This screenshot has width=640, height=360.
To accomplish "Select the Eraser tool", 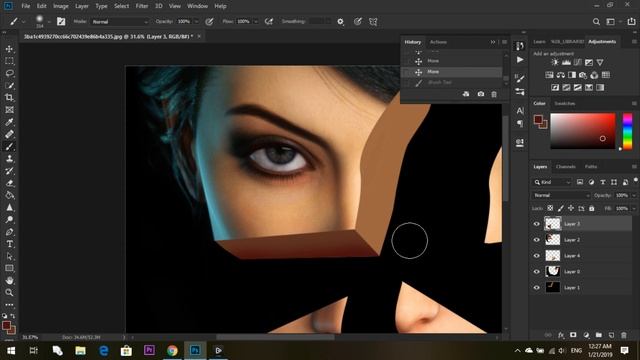I will pyautogui.click(x=9, y=183).
